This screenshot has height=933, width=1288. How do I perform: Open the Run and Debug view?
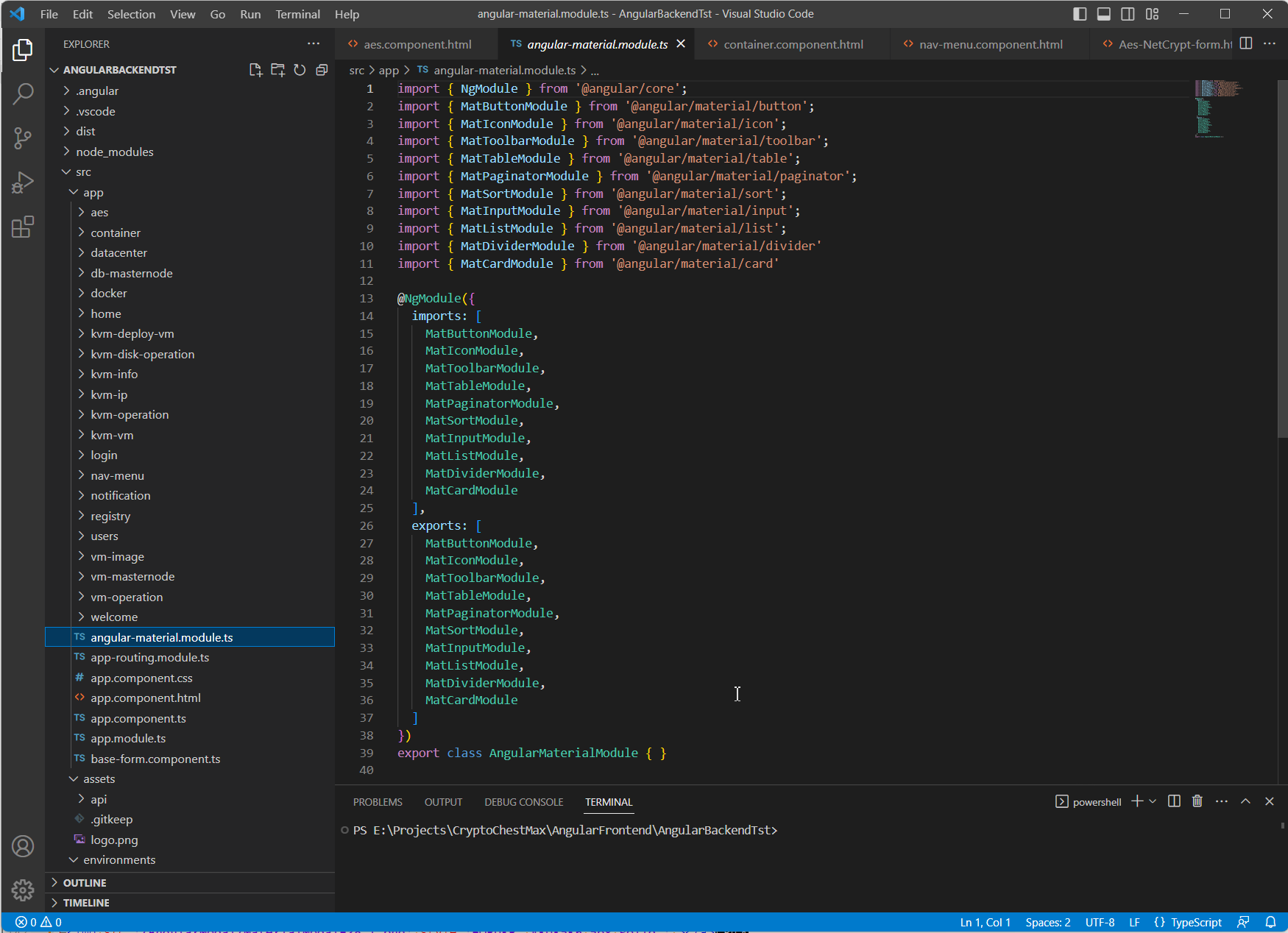pos(23,182)
